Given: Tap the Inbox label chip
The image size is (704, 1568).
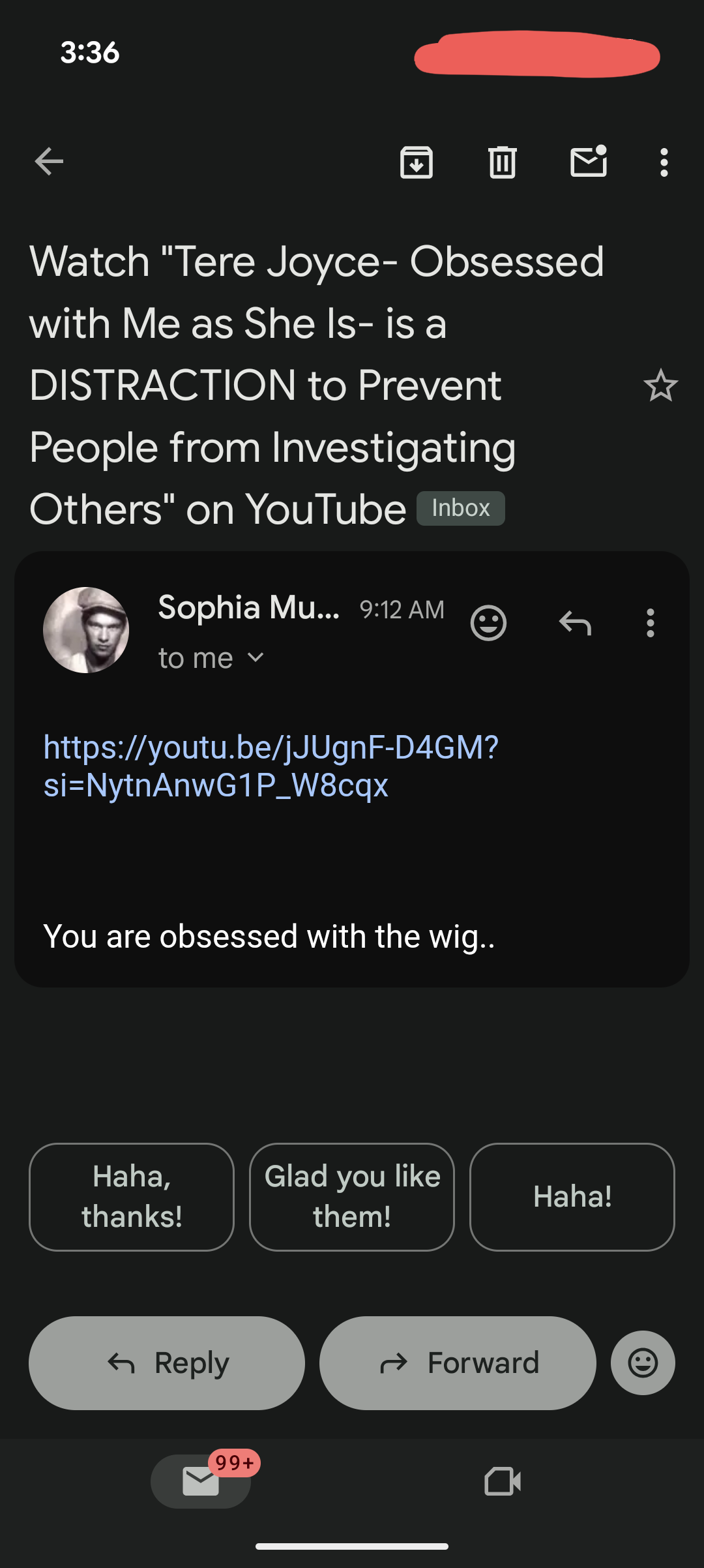Looking at the screenshot, I should [x=460, y=508].
